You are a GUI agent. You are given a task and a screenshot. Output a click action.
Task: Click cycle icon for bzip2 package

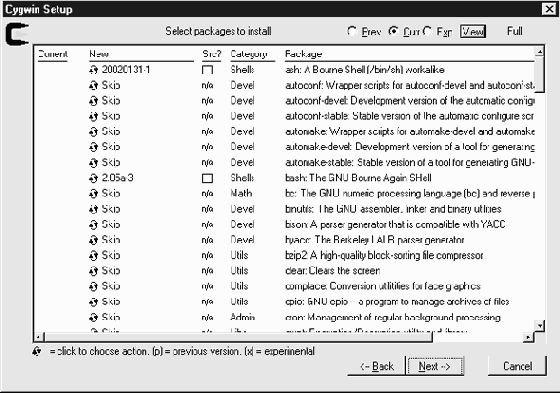point(93,256)
